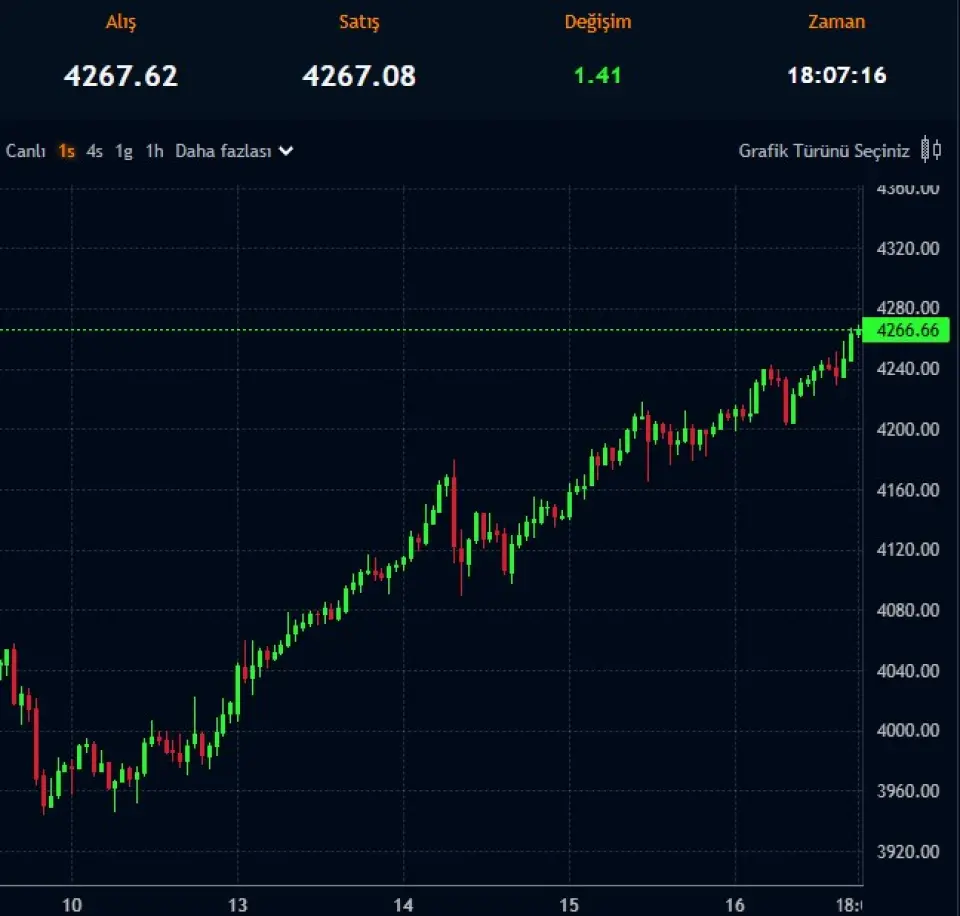Click date 13 on the time axis
The image size is (960, 916).
click(237, 903)
